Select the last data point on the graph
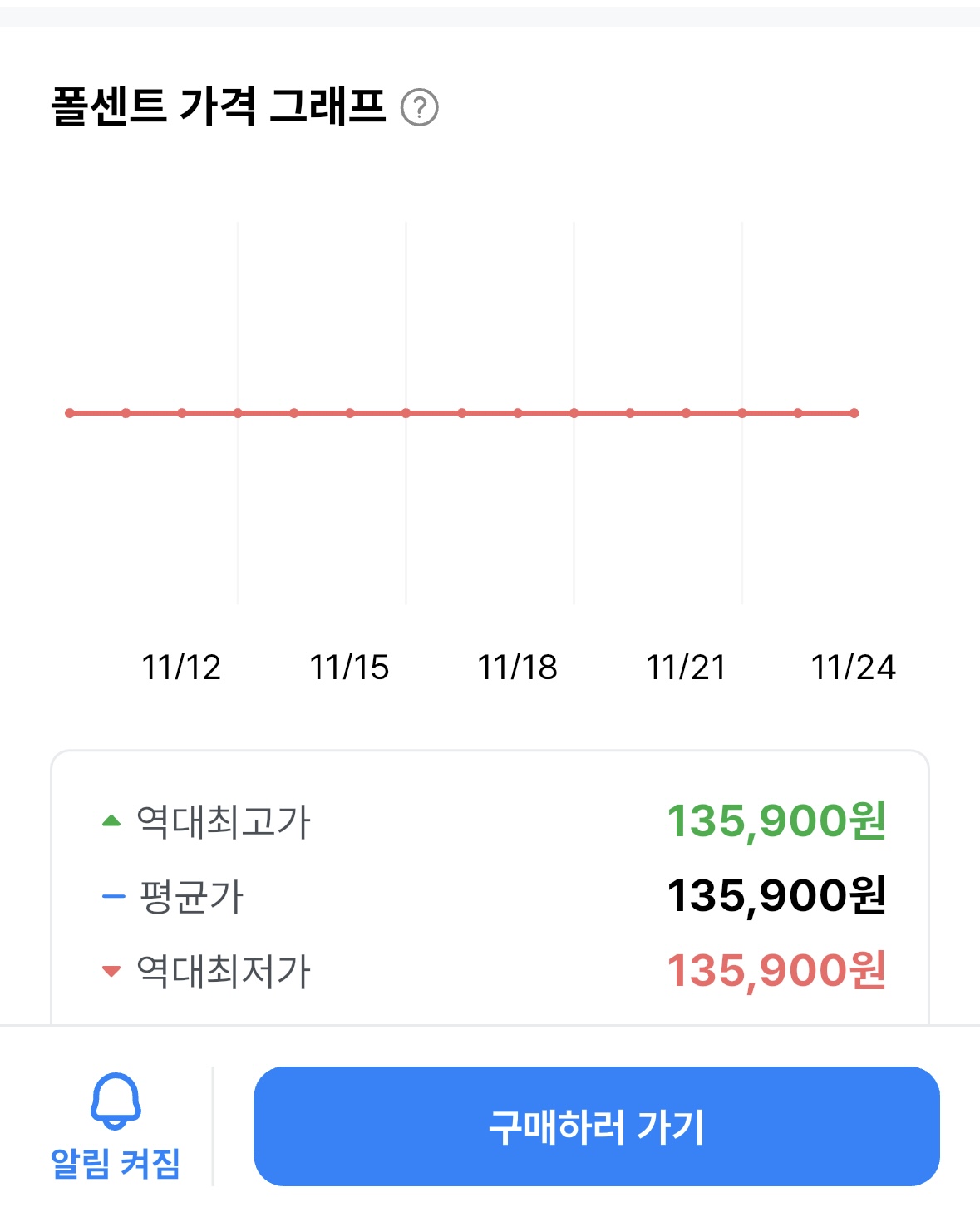Viewport: 980px width, 1217px height. click(854, 412)
